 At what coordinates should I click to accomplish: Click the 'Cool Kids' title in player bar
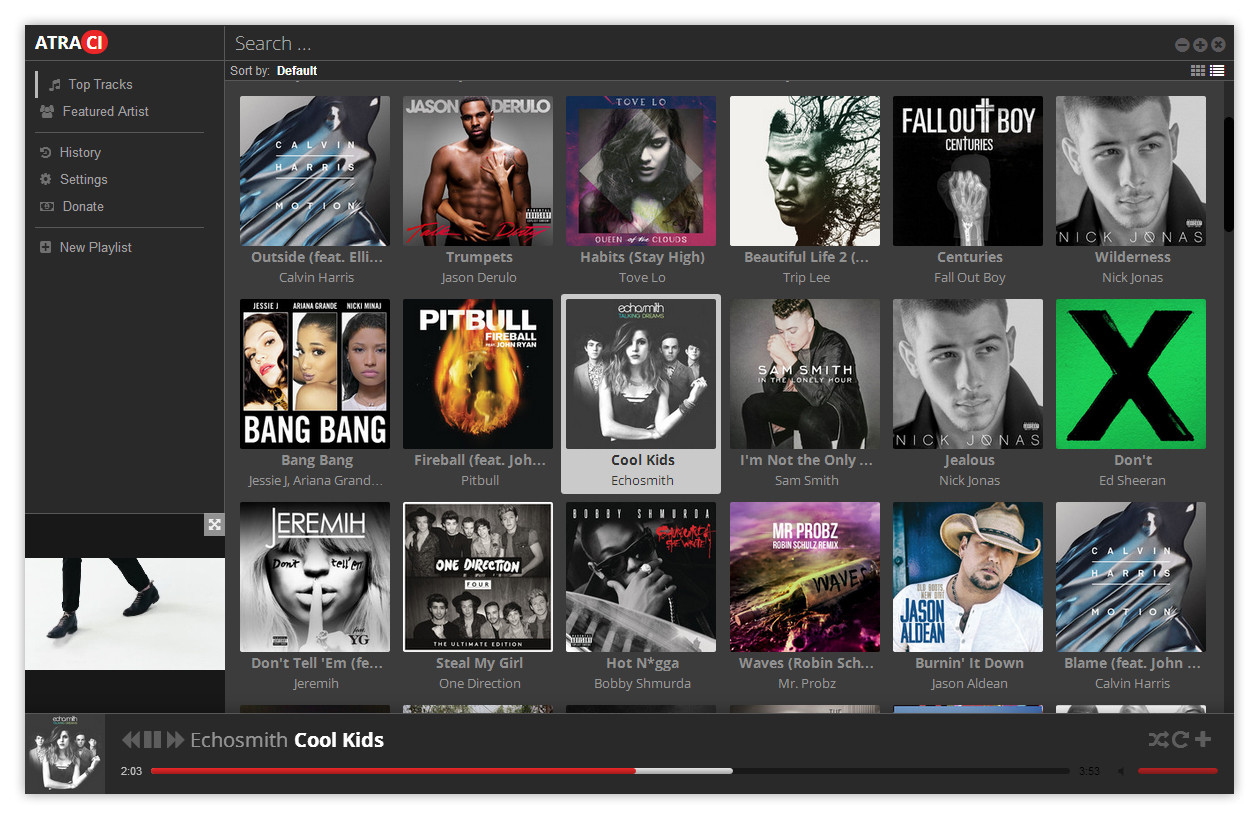tap(339, 740)
